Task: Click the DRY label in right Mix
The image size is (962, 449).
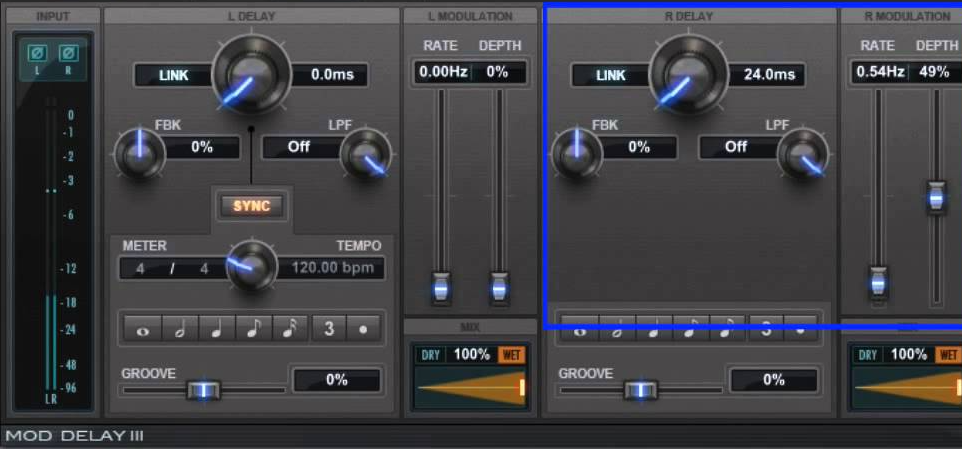Action: 867,355
